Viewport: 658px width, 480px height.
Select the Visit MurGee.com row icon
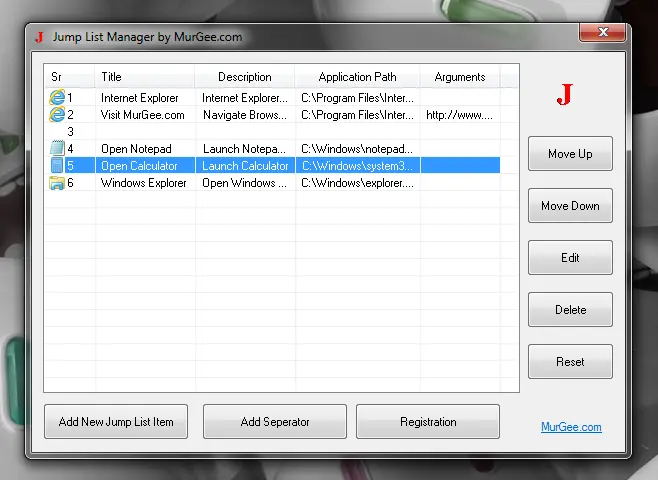(57, 115)
